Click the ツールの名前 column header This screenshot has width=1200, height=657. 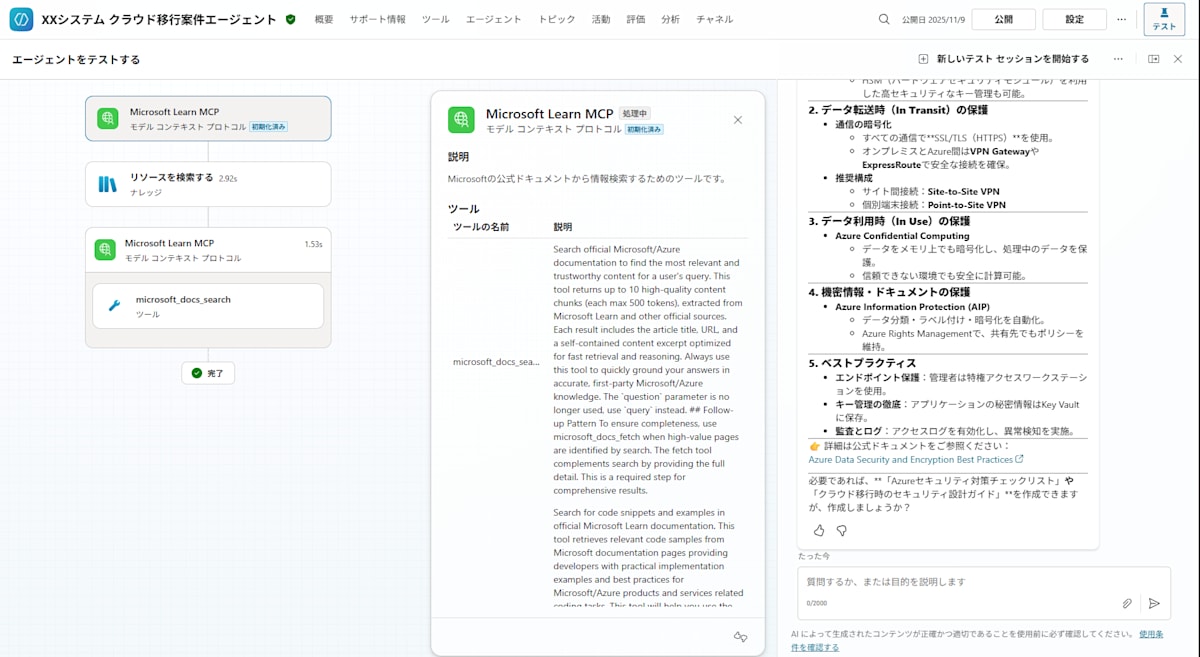481,227
